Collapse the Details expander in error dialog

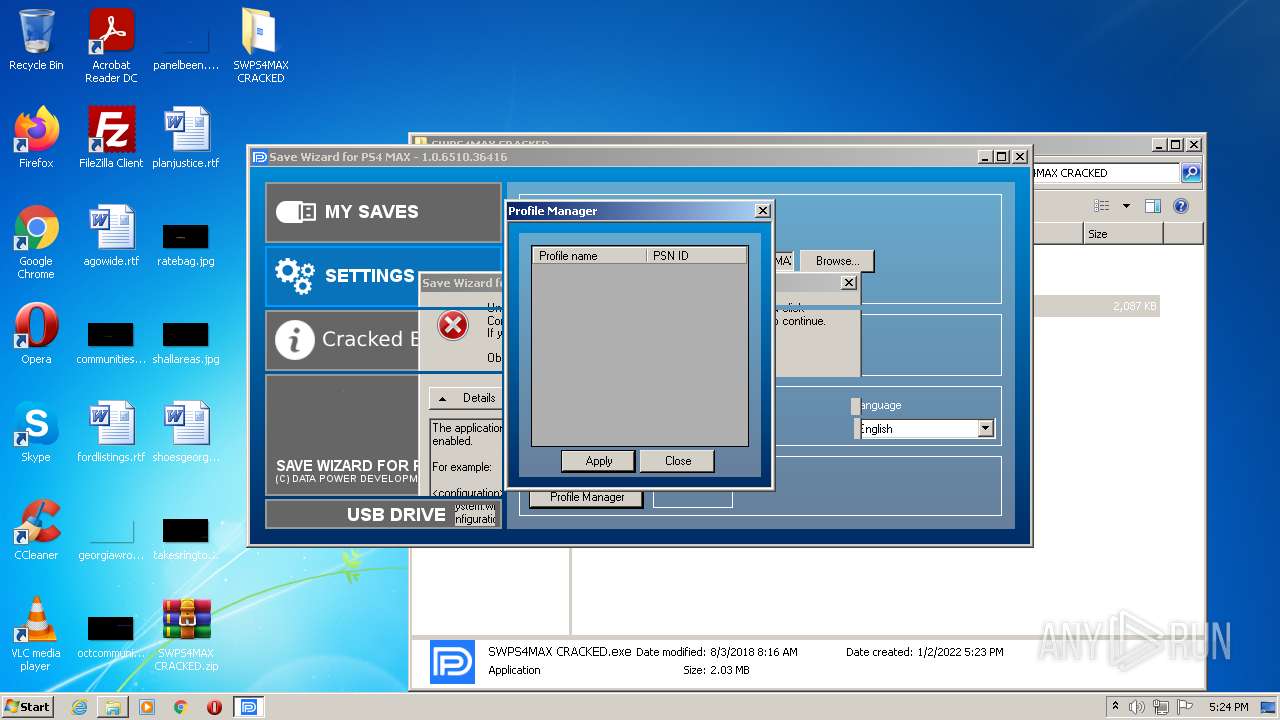tap(466, 398)
